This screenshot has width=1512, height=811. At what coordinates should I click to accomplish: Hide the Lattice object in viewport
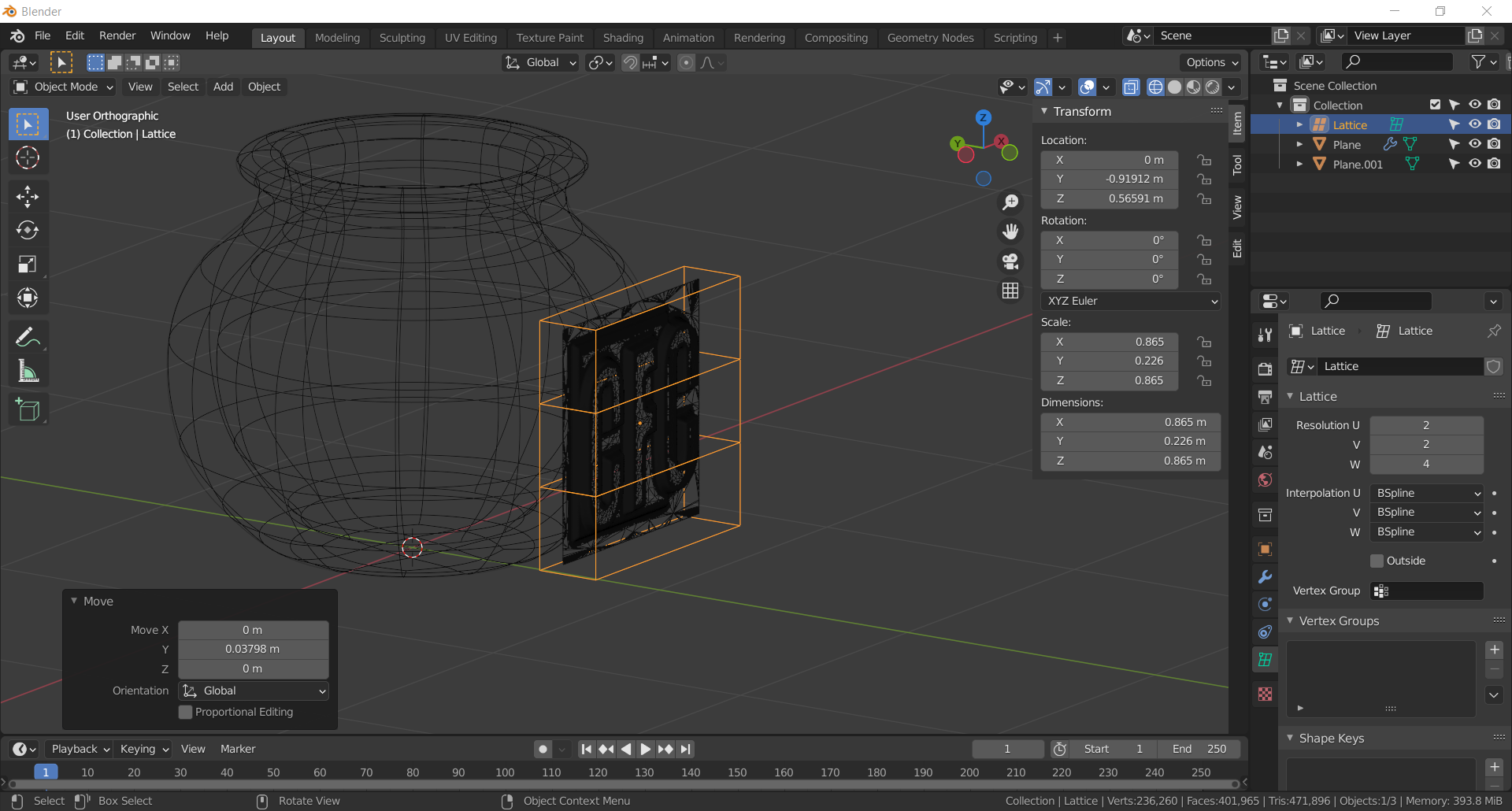[x=1475, y=124]
